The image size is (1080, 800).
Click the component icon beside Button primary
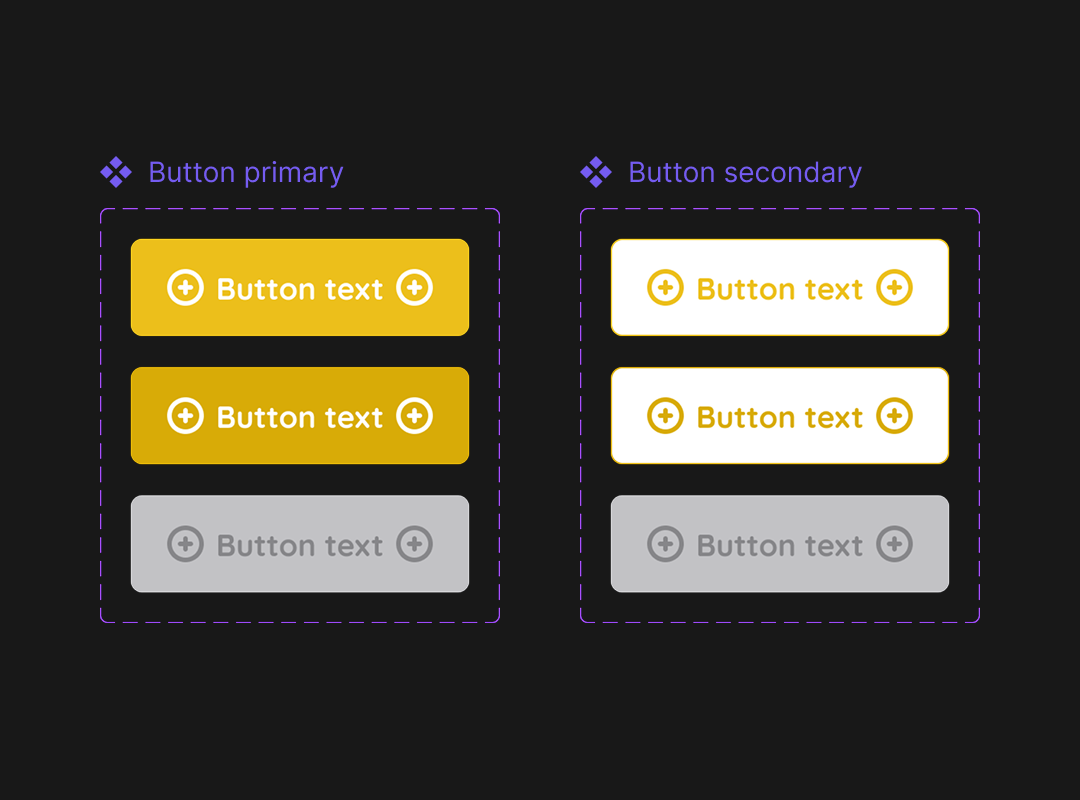click(x=116, y=173)
